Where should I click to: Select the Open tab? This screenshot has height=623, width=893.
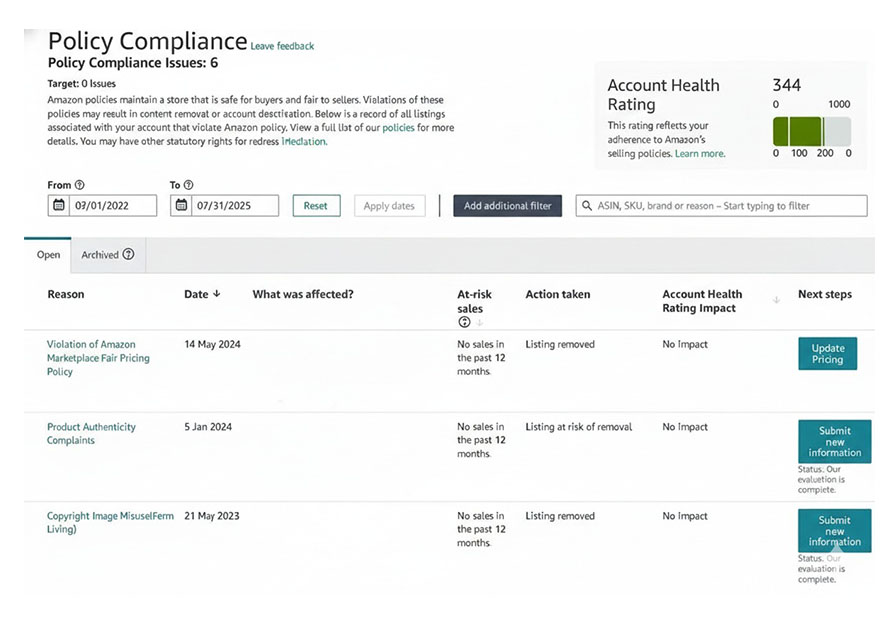click(x=48, y=255)
